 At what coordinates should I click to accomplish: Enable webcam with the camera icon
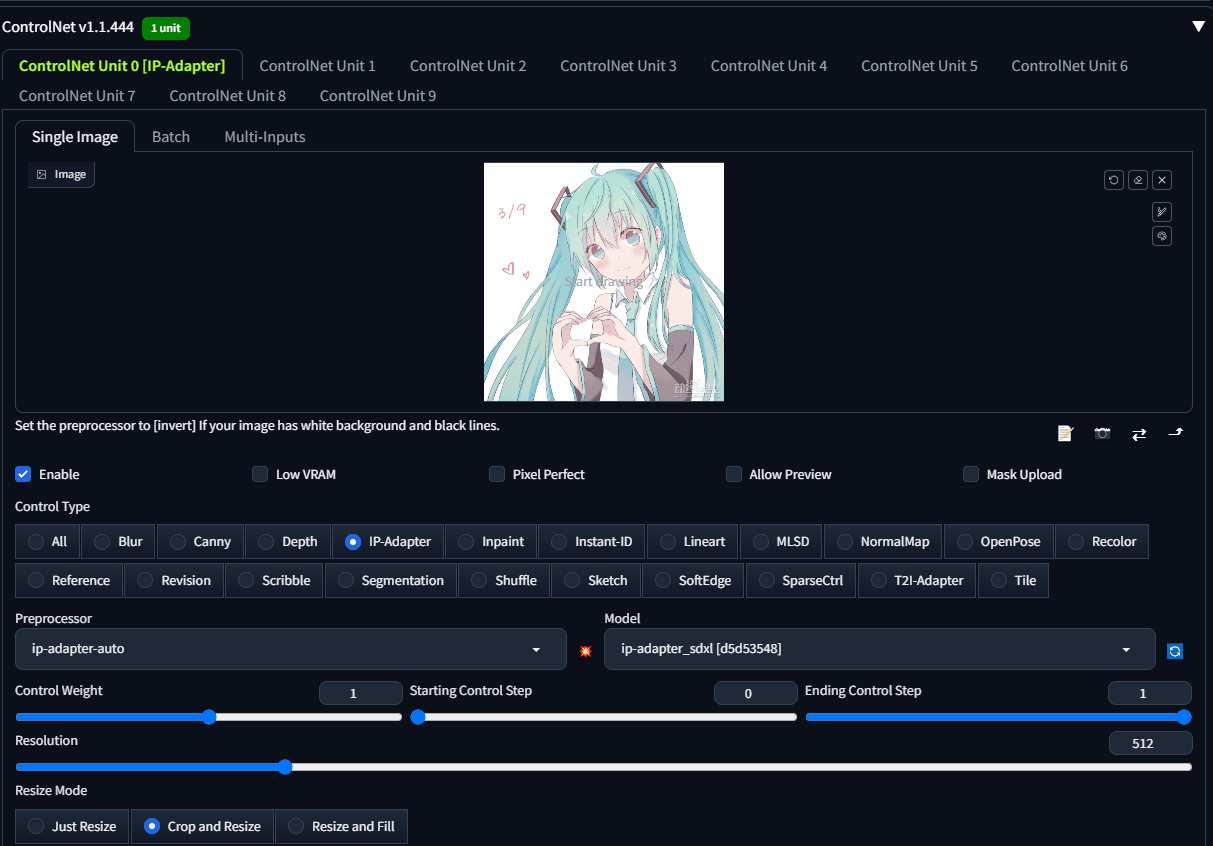coord(1102,433)
